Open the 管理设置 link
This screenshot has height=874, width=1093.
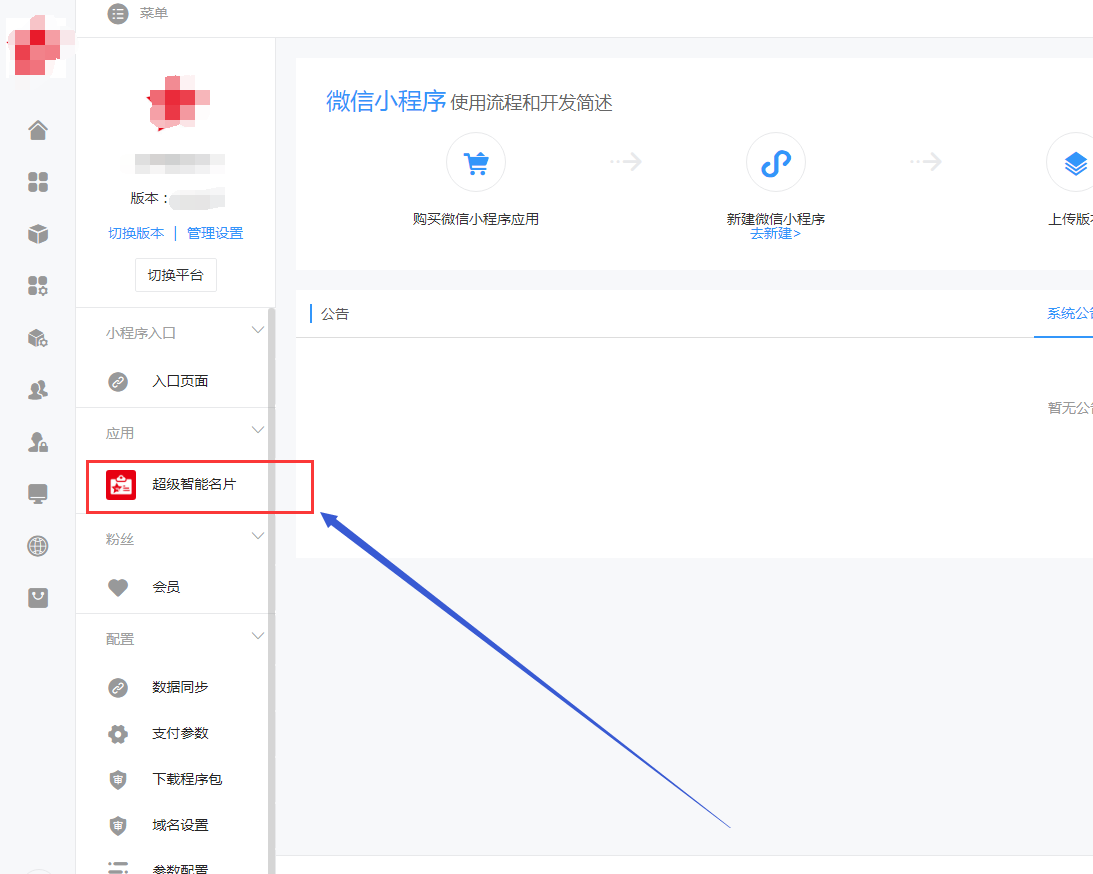click(x=215, y=233)
